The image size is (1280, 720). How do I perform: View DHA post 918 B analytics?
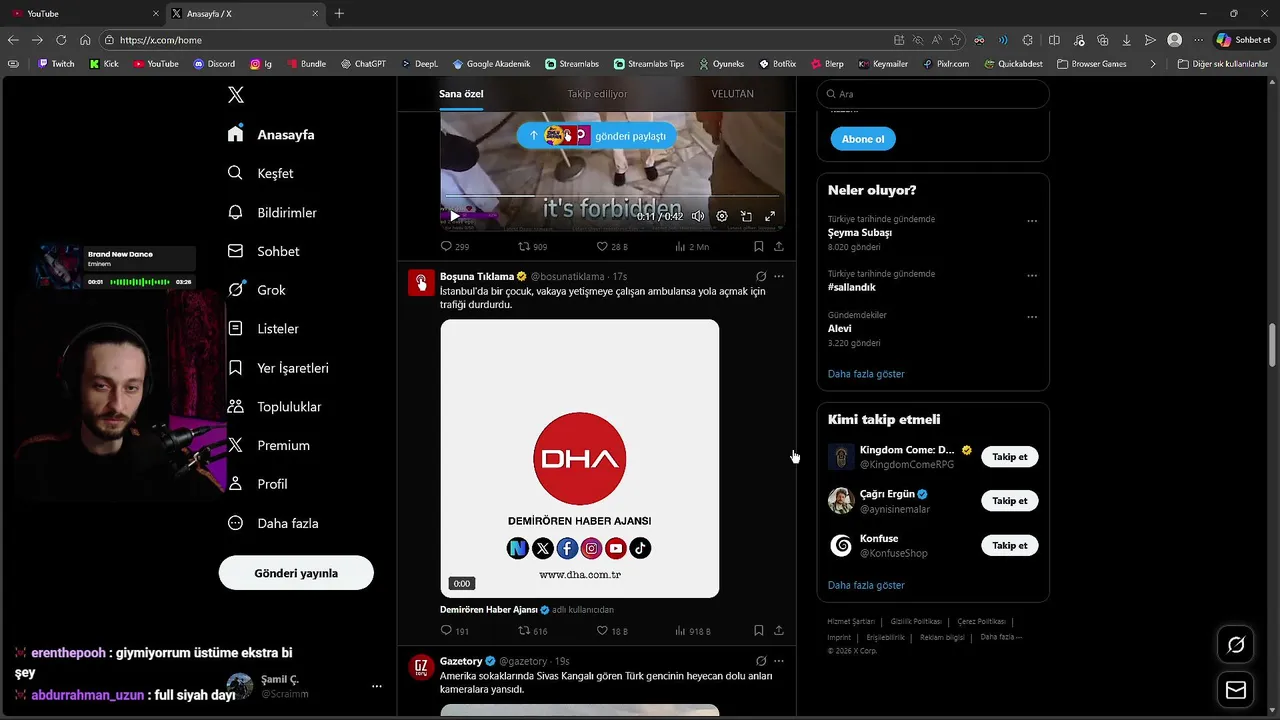coord(692,631)
